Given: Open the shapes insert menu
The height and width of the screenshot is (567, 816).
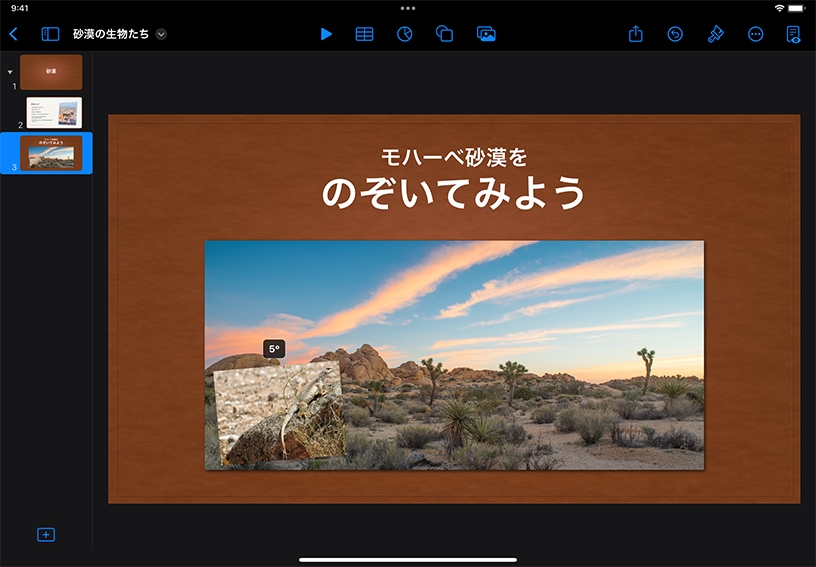Looking at the screenshot, I should pos(445,34).
